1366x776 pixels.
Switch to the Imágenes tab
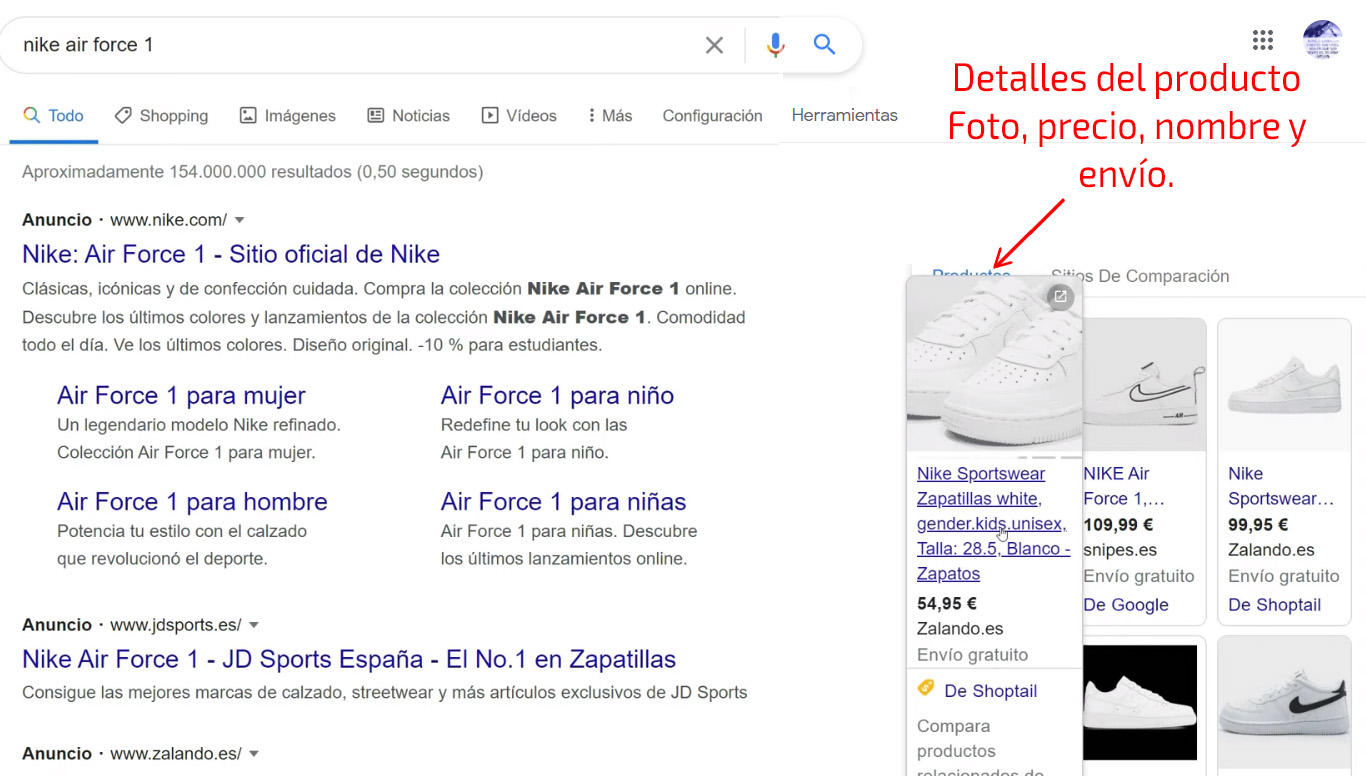click(x=288, y=116)
